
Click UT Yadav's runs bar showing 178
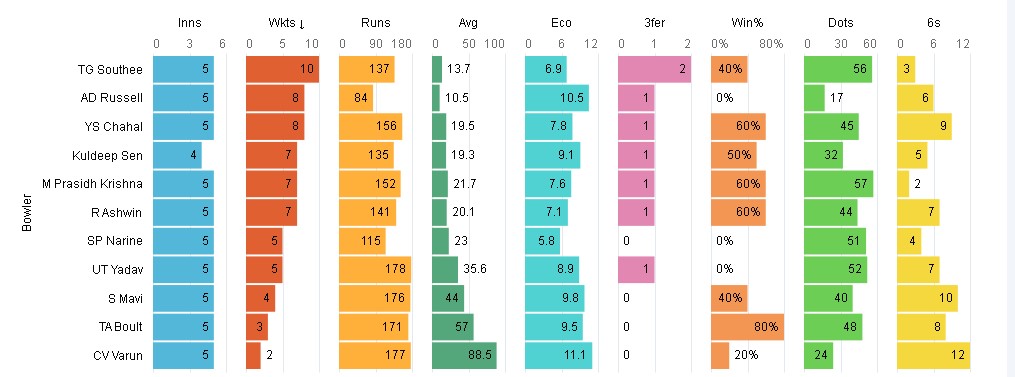point(375,269)
